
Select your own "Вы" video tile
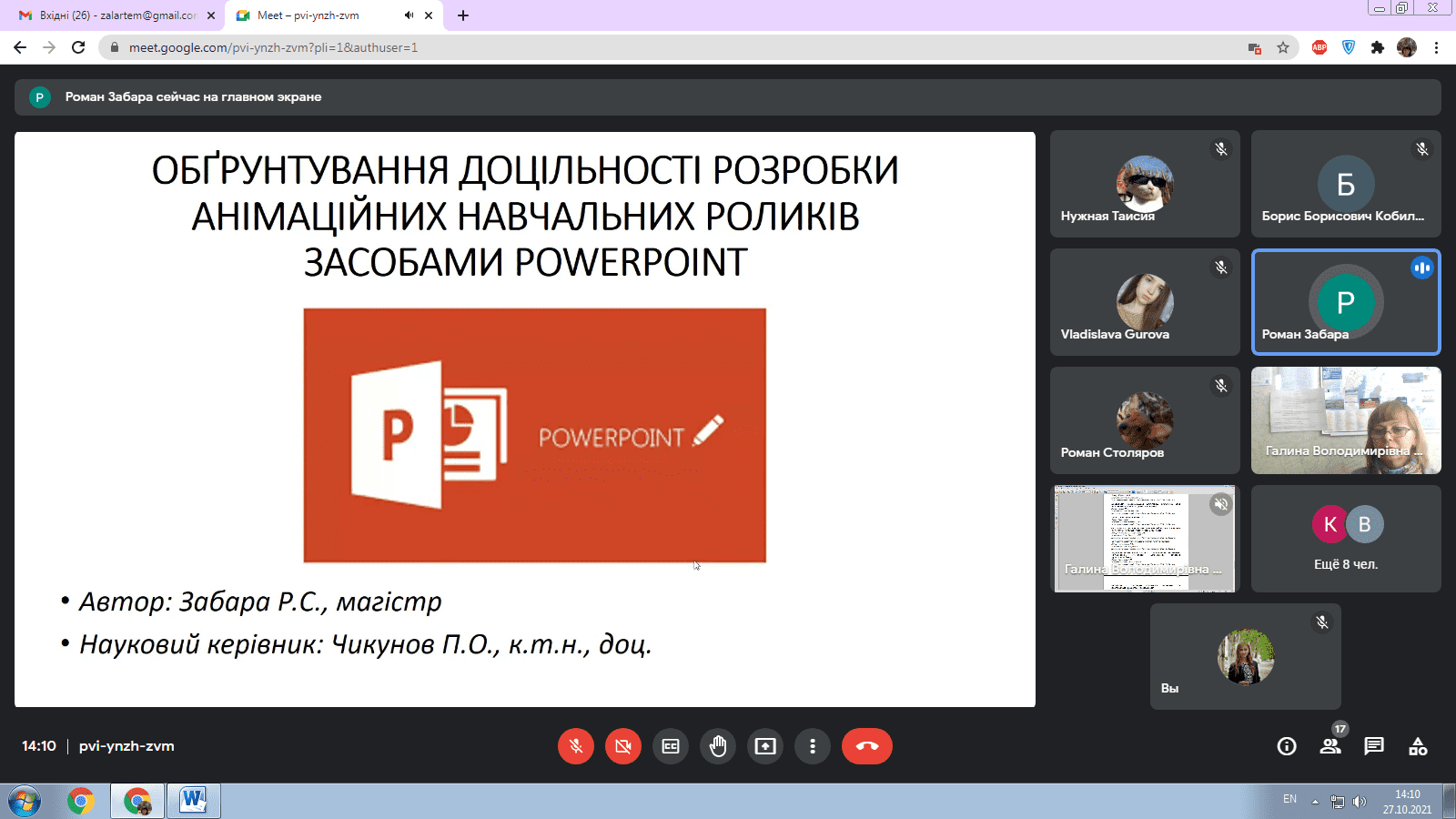pos(1246,657)
